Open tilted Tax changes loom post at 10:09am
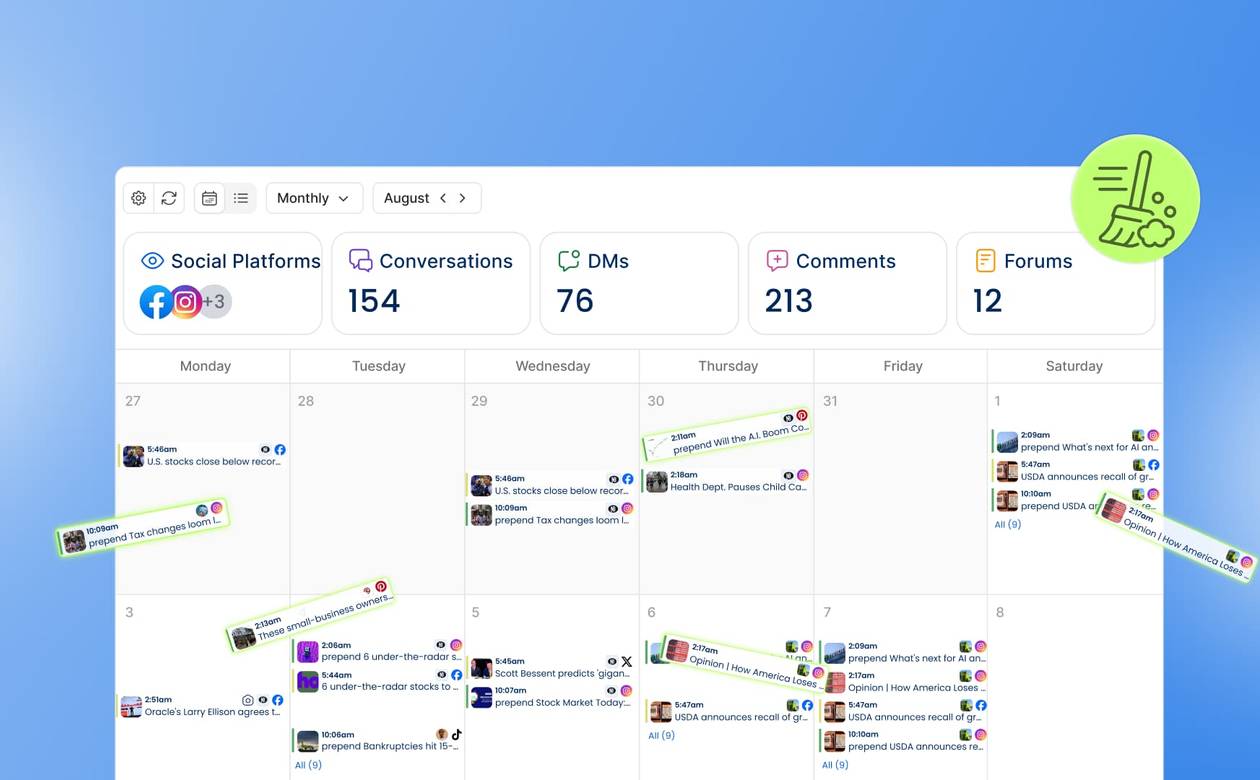This screenshot has width=1260, height=780. (x=143, y=526)
